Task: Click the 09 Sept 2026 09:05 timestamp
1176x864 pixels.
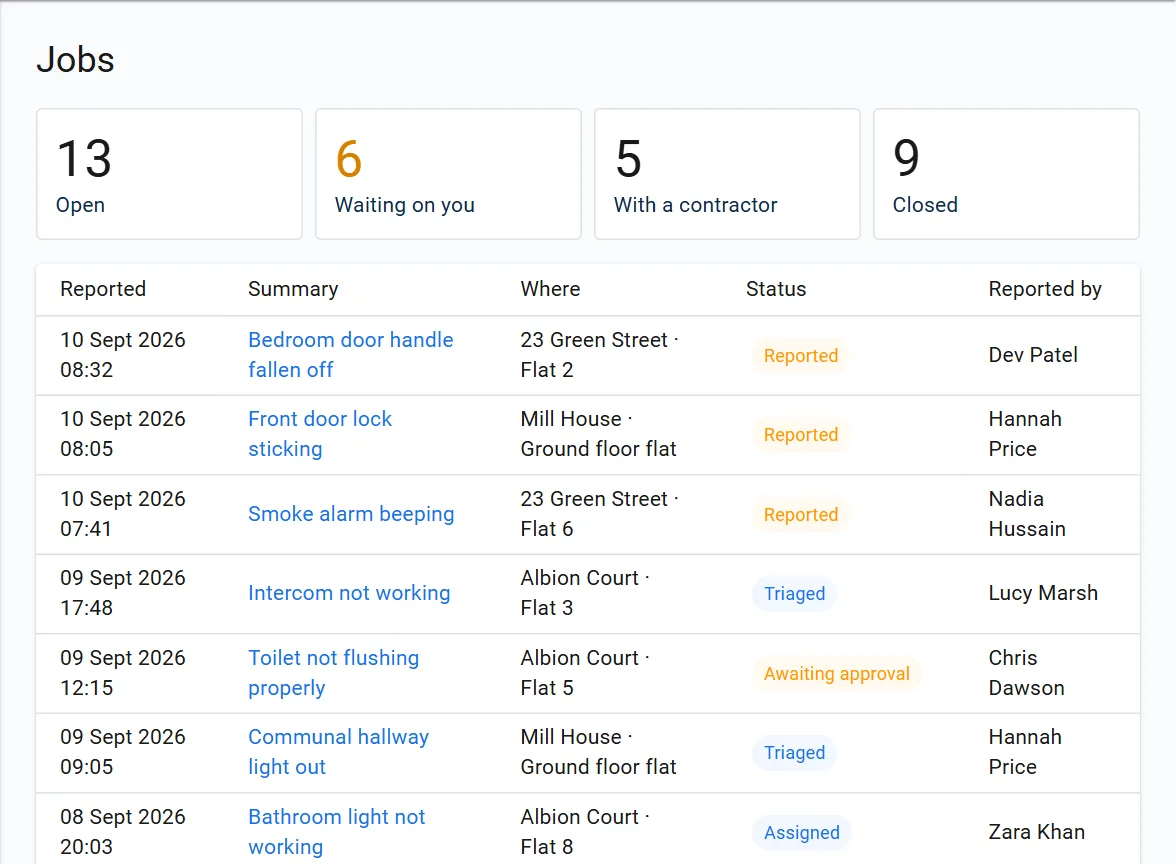Action: (x=123, y=752)
